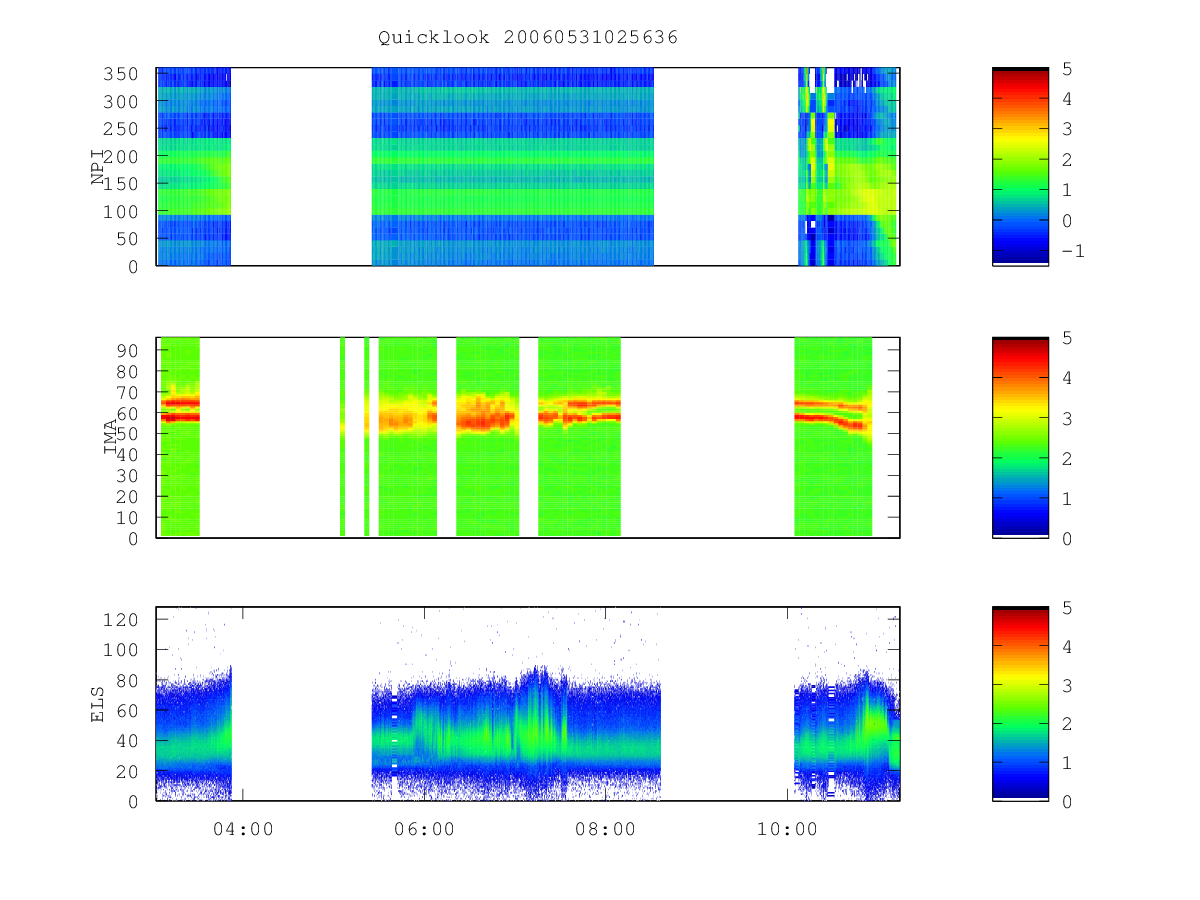
Task: Click the 5 label on NPI colorbar
Action: [1067, 68]
